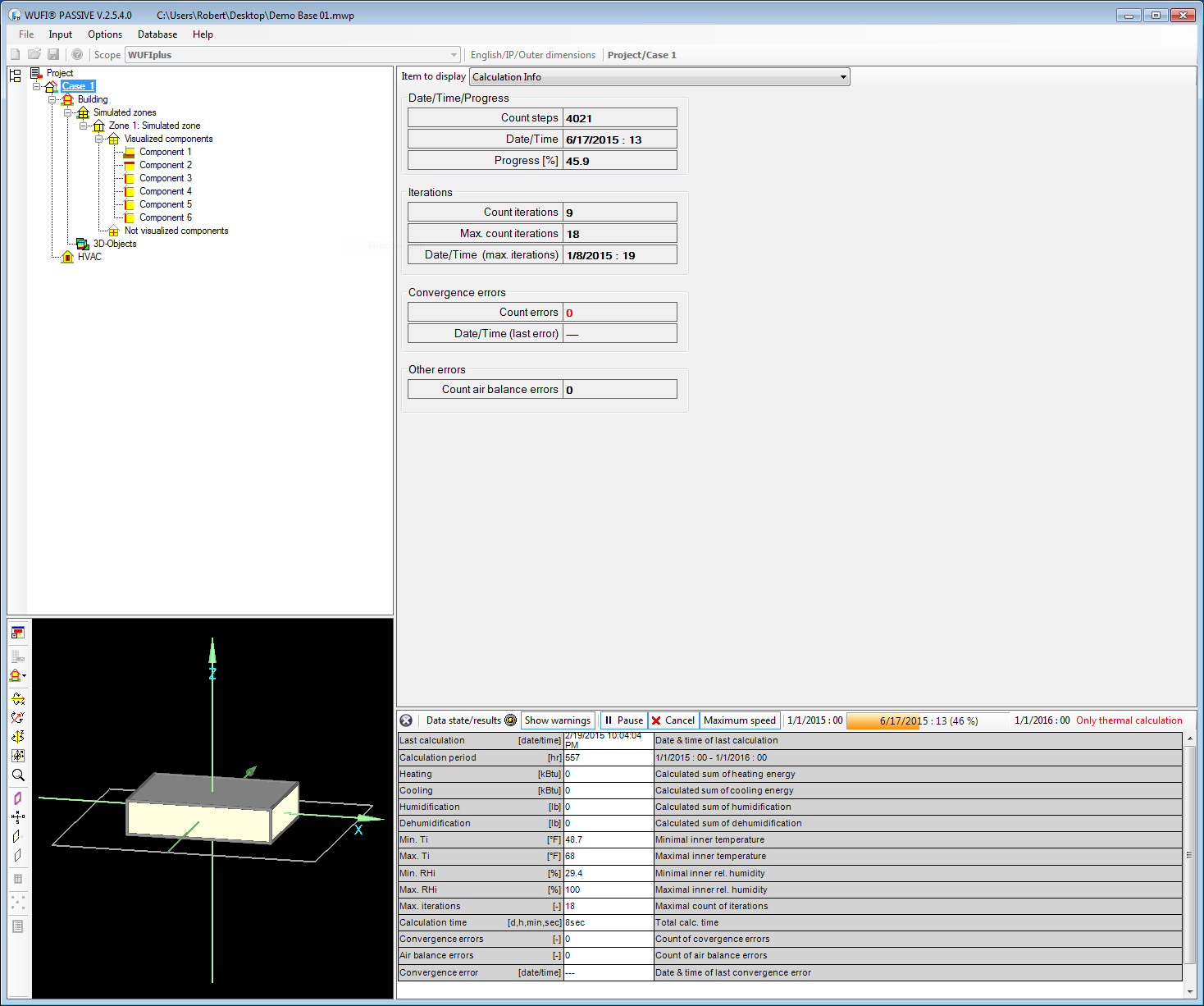Select Component 3 in the tree
The image size is (1204, 1006).
[165, 178]
